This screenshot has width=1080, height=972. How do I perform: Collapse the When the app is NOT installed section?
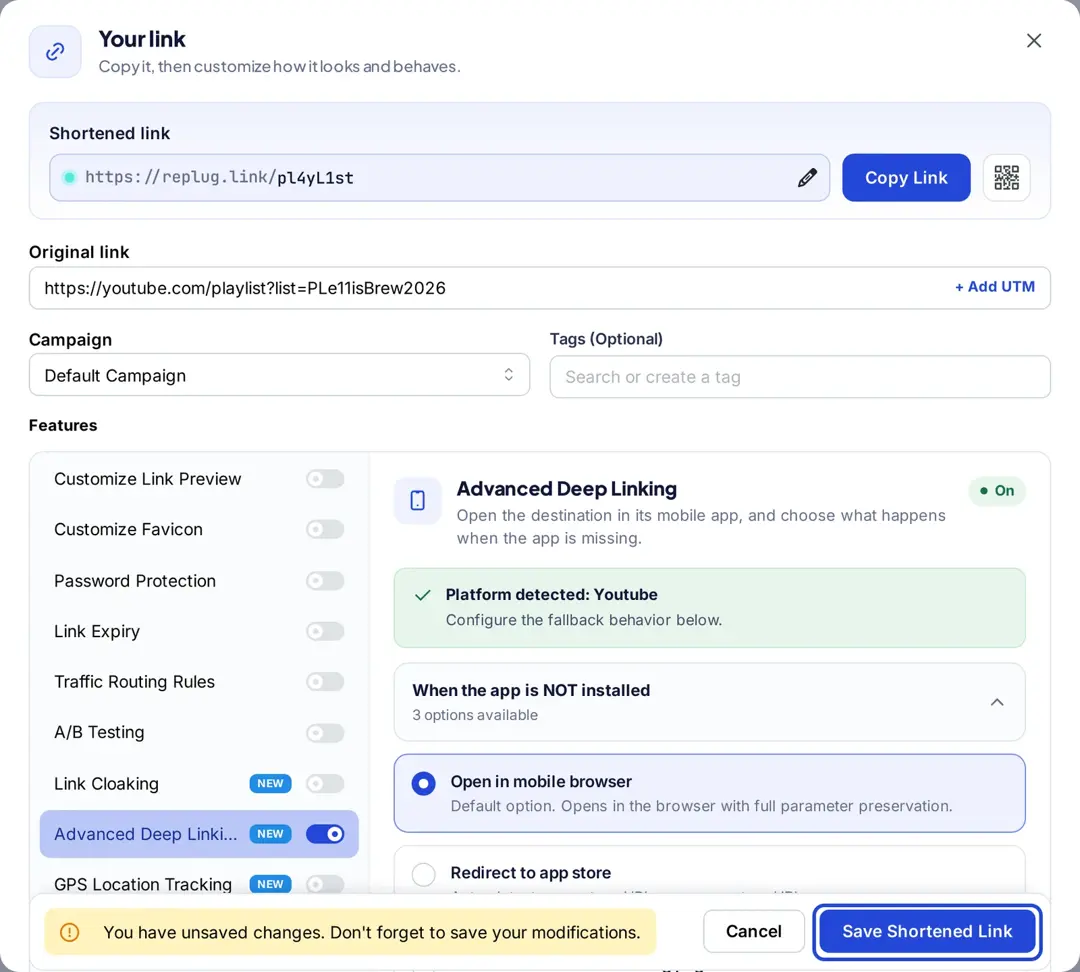pos(709,702)
